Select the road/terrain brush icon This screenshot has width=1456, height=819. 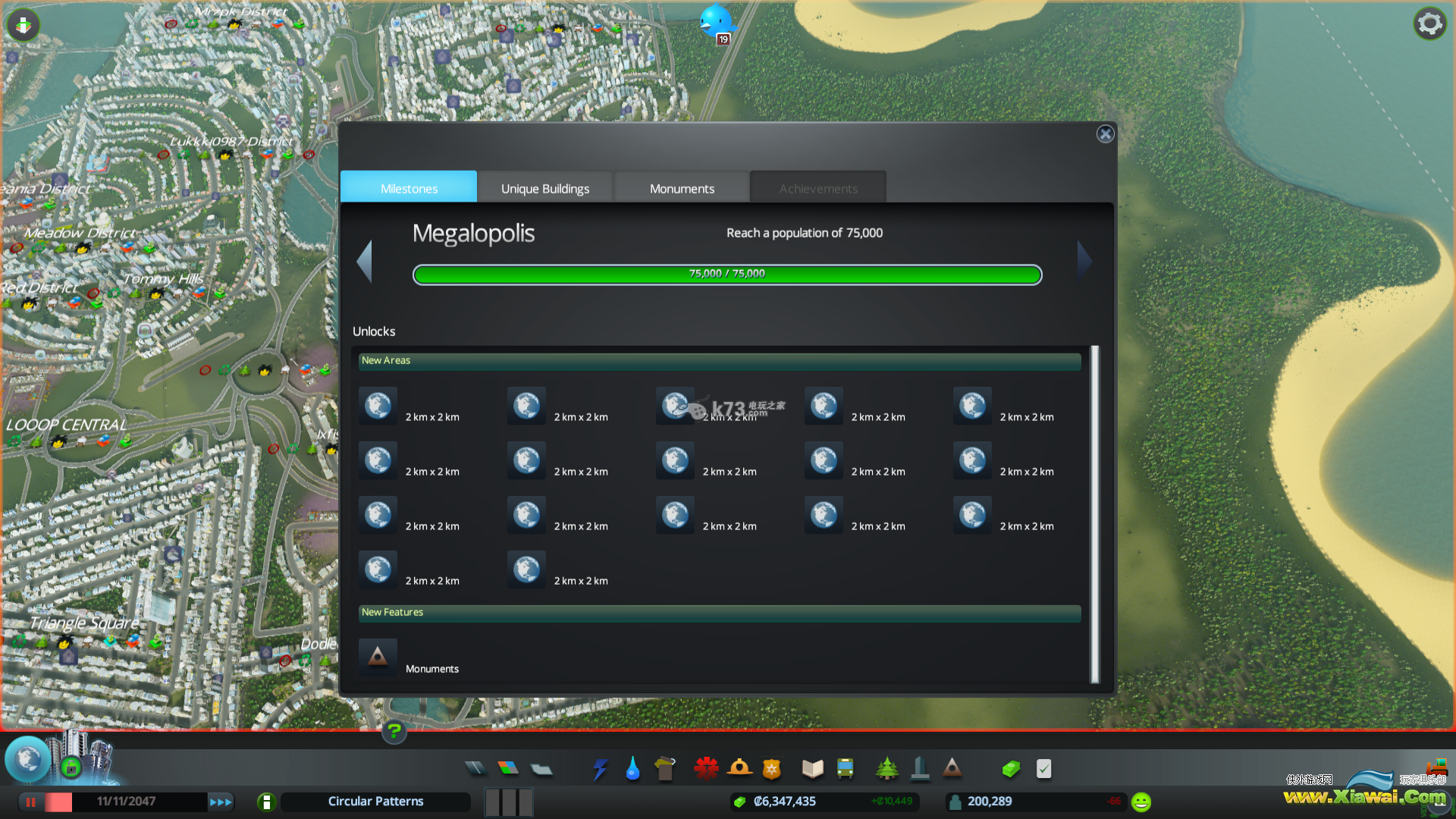[478, 767]
